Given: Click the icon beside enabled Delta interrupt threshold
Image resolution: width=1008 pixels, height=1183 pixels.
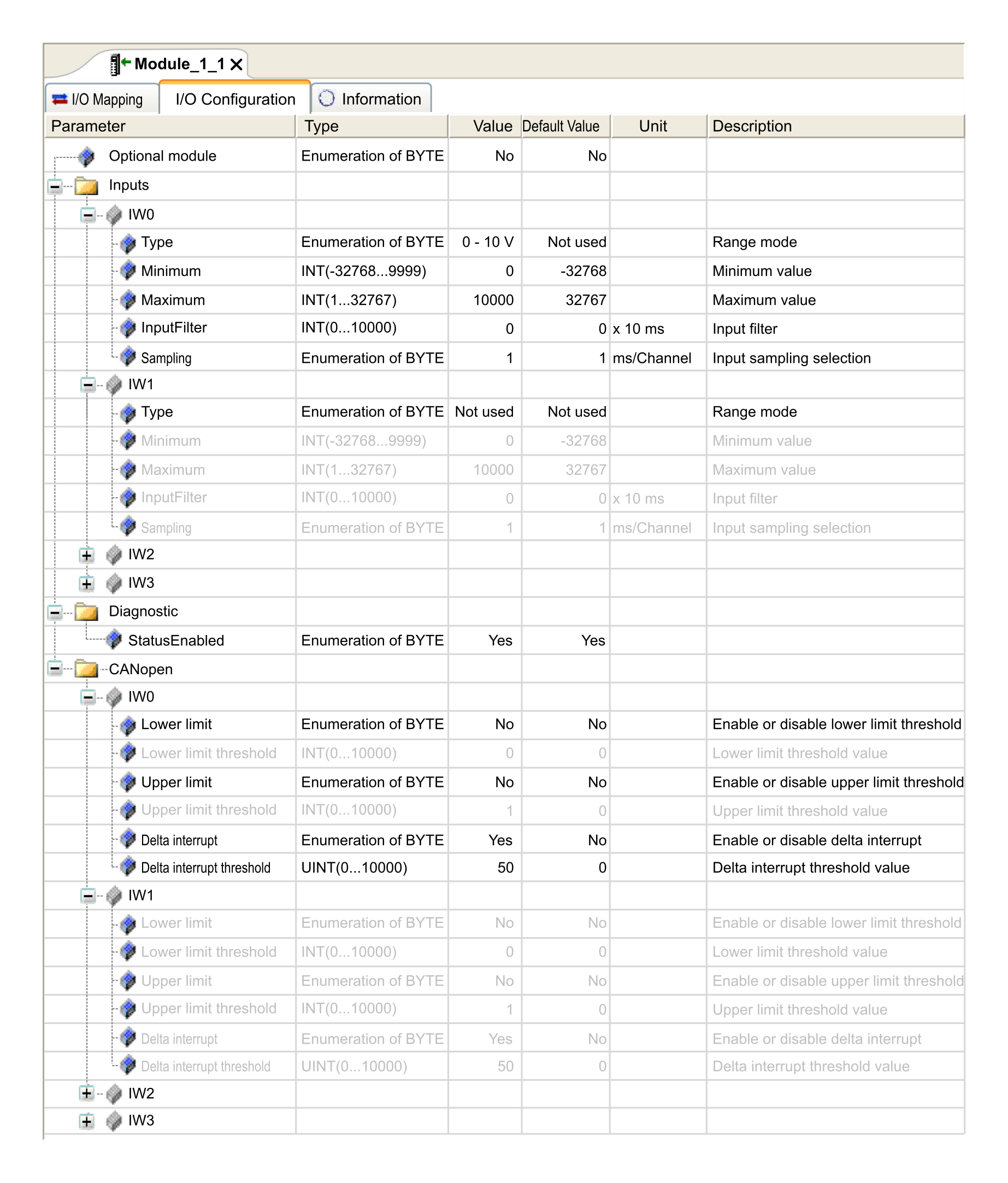Looking at the screenshot, I should pos(128,867).
